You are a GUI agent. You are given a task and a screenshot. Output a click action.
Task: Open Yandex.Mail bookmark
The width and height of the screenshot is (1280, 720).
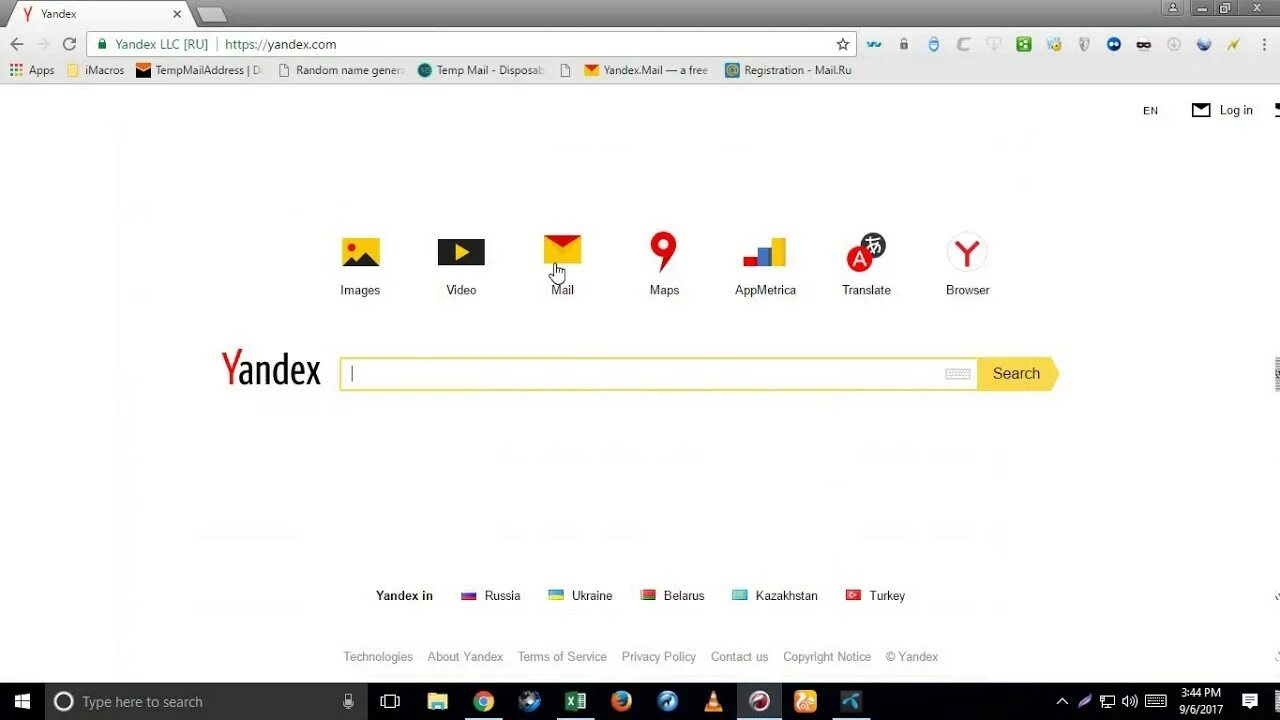click(646, 70)
